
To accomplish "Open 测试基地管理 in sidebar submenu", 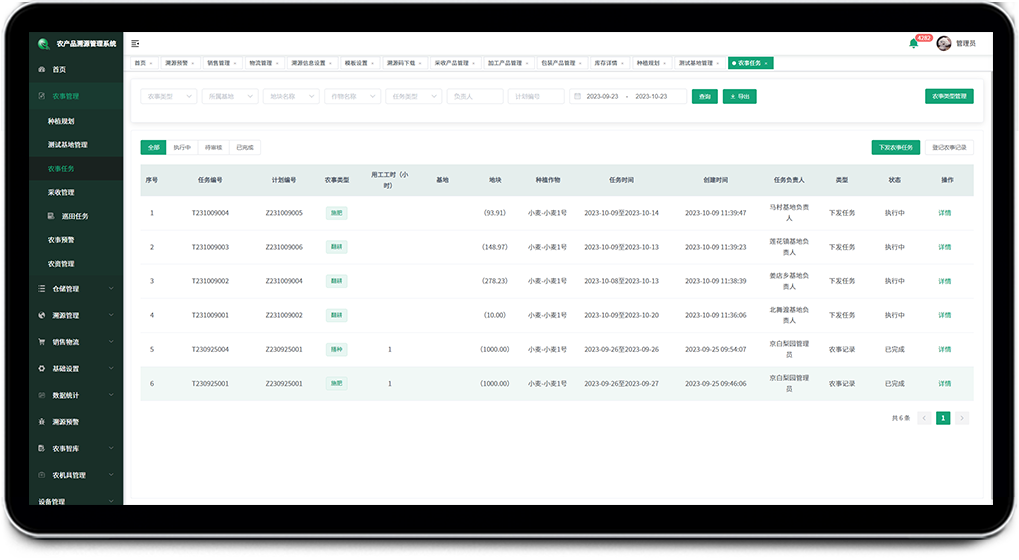I will pyautogui.click(x=67, y=145).
